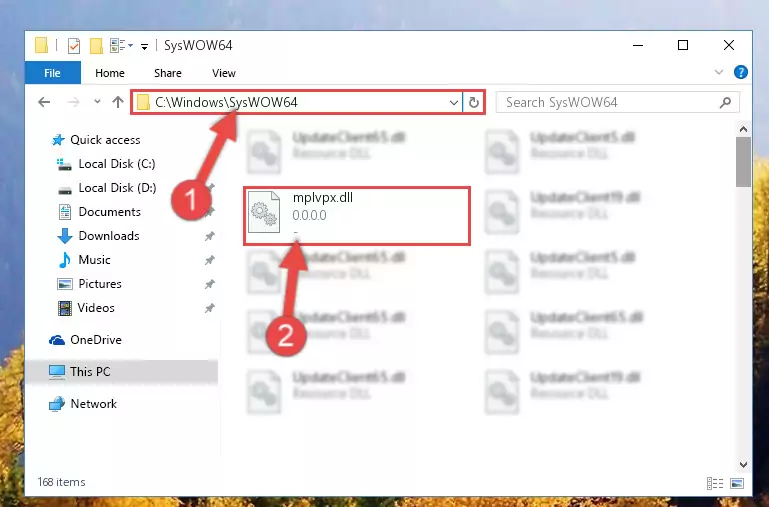Click the address bar path C:\Windows\SysWOW64
The height and width of the screenshot is (507, 769).
pos(226,102)
